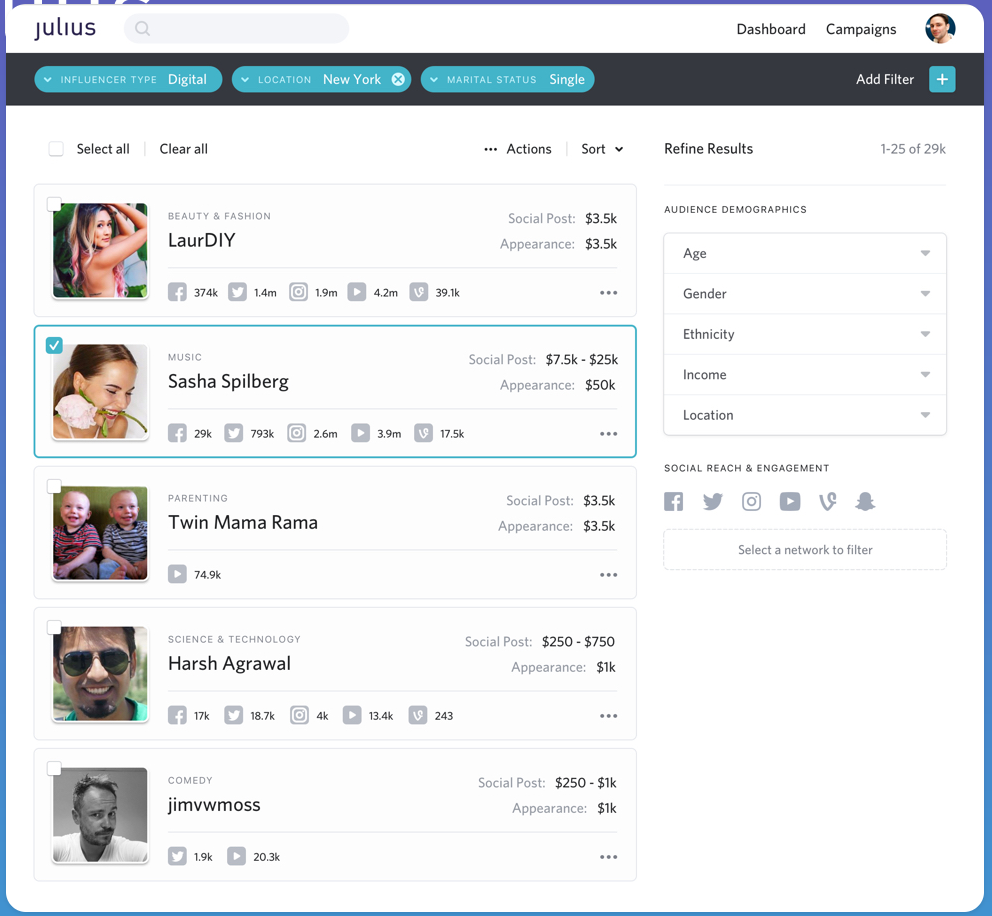
Task: Click Sasha Spilberg's YouTube icon
Action: 361,433
